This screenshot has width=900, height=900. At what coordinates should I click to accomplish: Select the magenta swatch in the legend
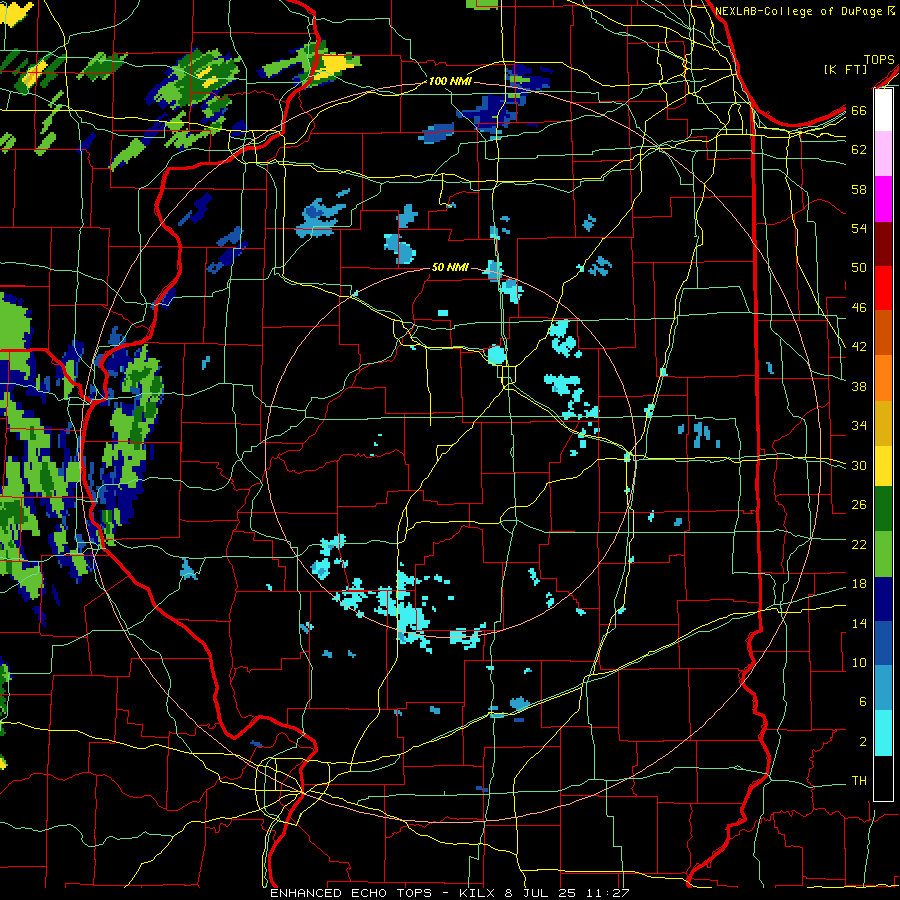pos(883,199)
